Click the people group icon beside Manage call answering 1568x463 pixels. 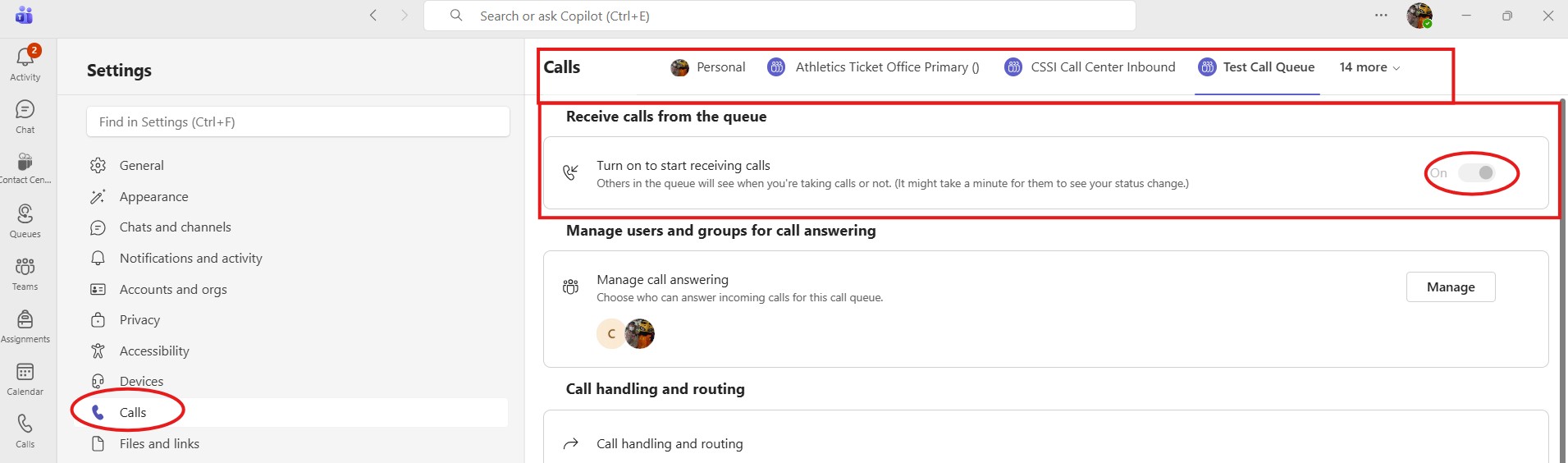tap(570, 287)
